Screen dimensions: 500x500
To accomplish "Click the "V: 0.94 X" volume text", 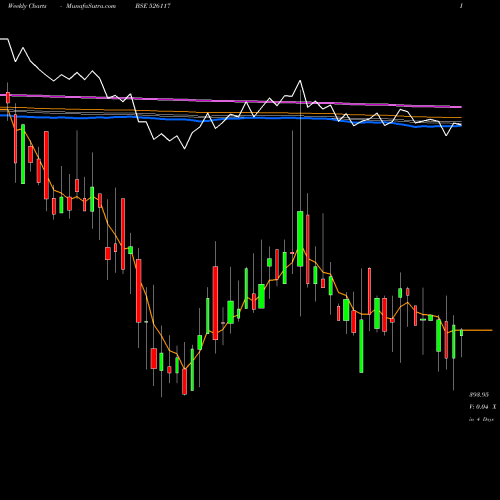I will pyautogui.click(x=483, y=407).
